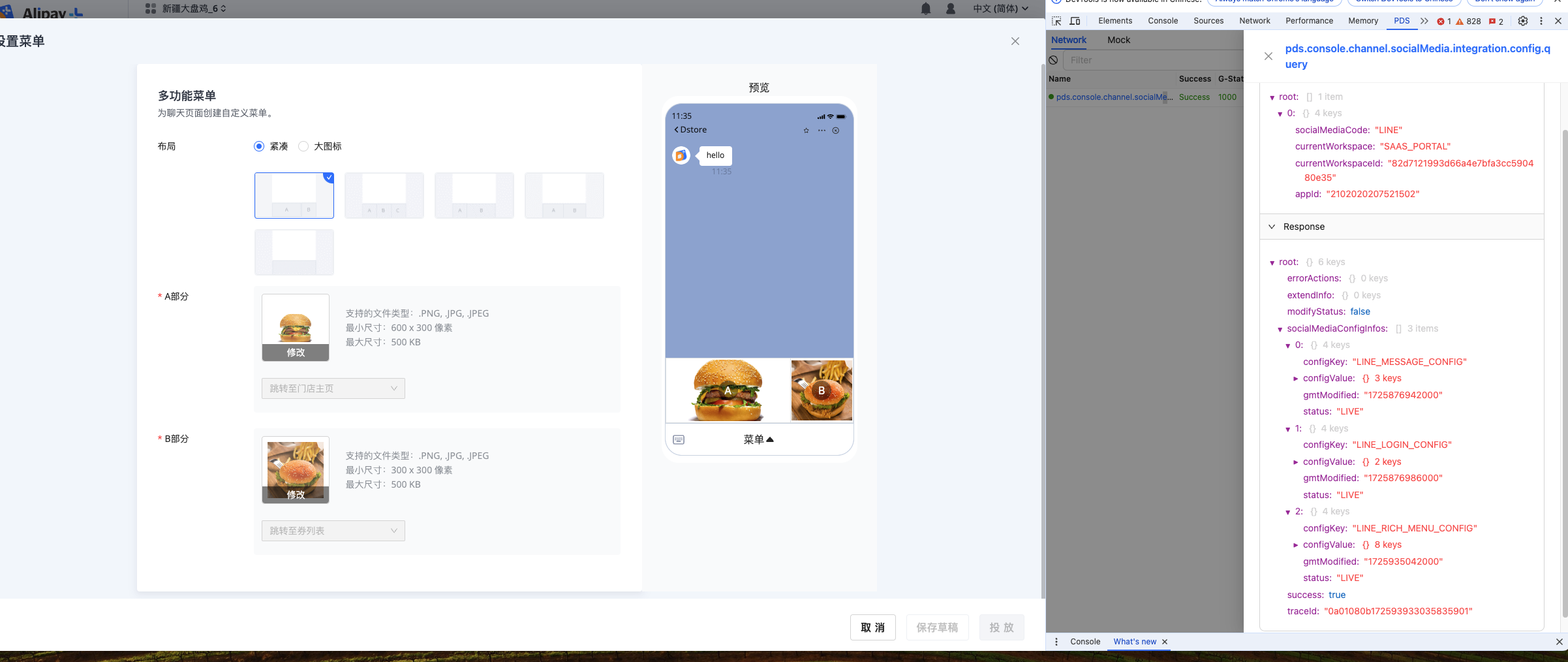This screenshot has height=662, width=1568.
Task: Switch to the Memory tab
Action: pyautogui.click(x=1363, y=21)
